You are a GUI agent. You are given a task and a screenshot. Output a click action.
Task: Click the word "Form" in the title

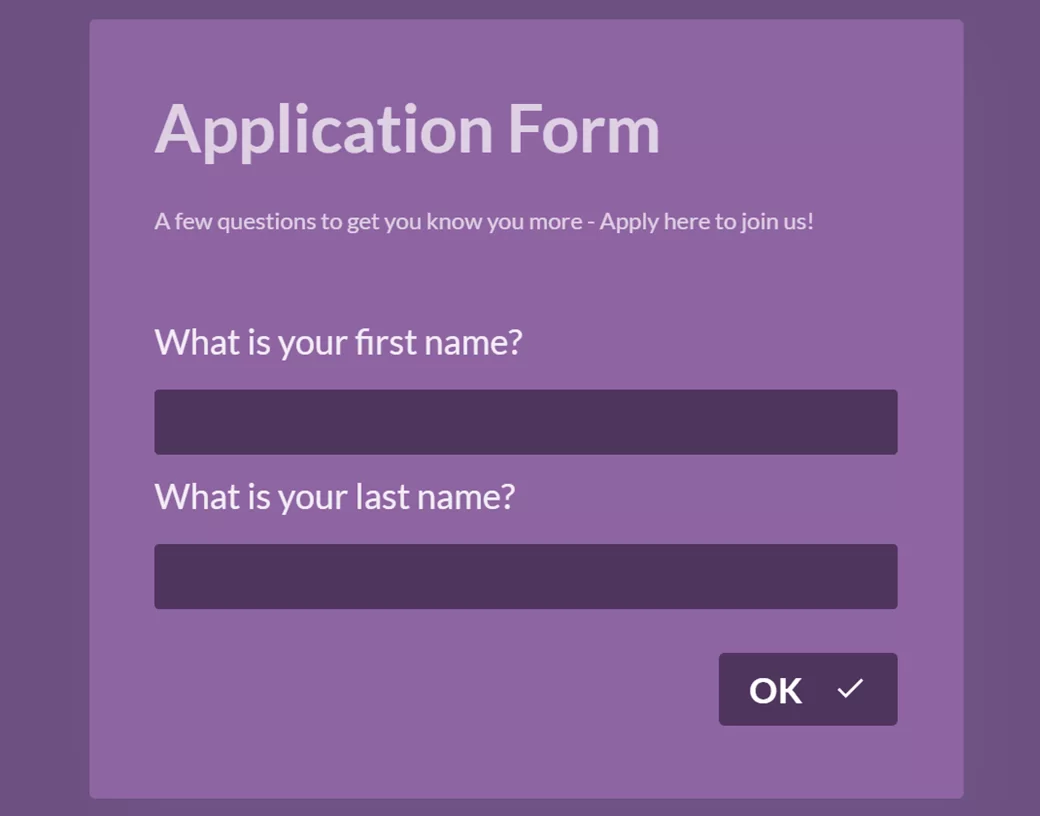click(x=584, y=129)
